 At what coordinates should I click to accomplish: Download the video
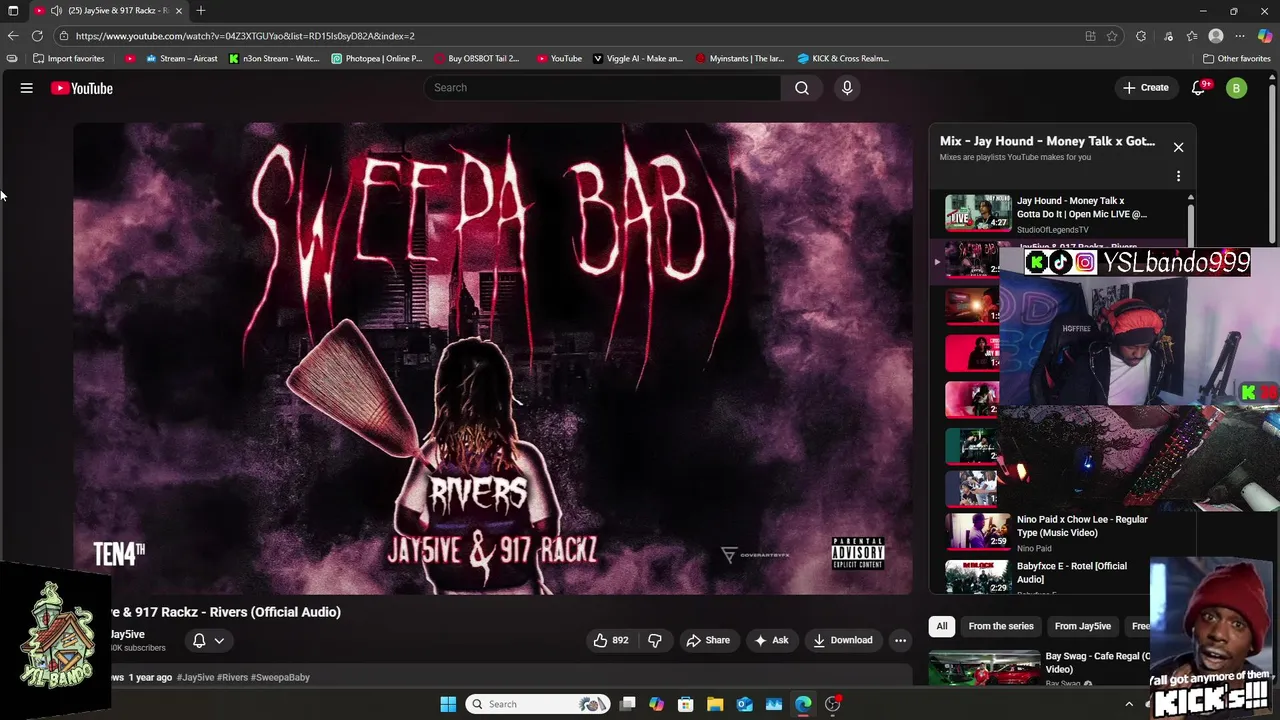click(843, 640)
